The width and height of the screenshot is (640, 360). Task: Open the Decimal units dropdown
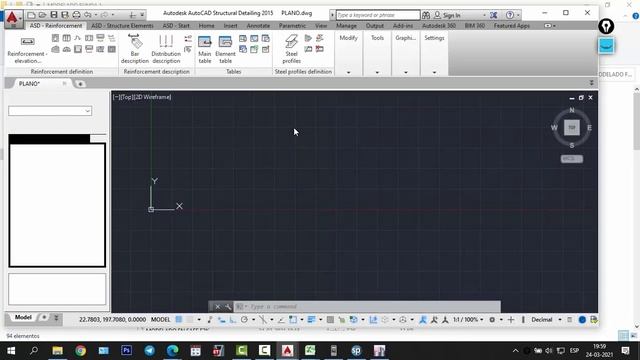coord(546,320)
